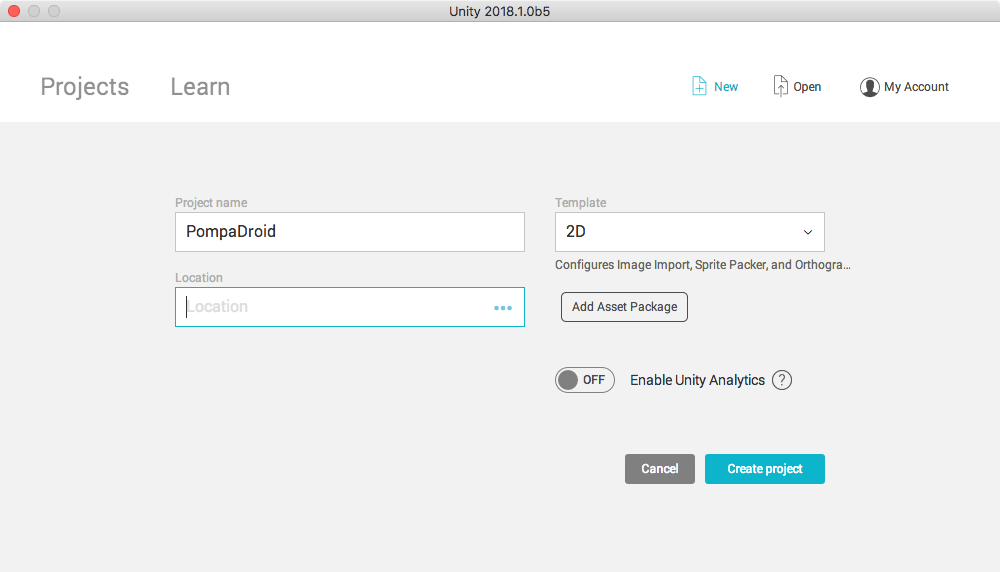This screenshot has height=572, width=1000.
Task: Focus the Project name field PompaDroid
Action: pyautogui.click(x=349, y=232)
